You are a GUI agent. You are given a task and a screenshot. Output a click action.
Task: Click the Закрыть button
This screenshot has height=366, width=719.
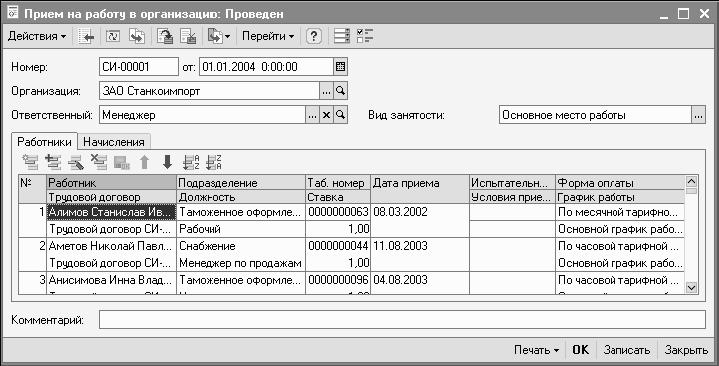pos(686,350)
